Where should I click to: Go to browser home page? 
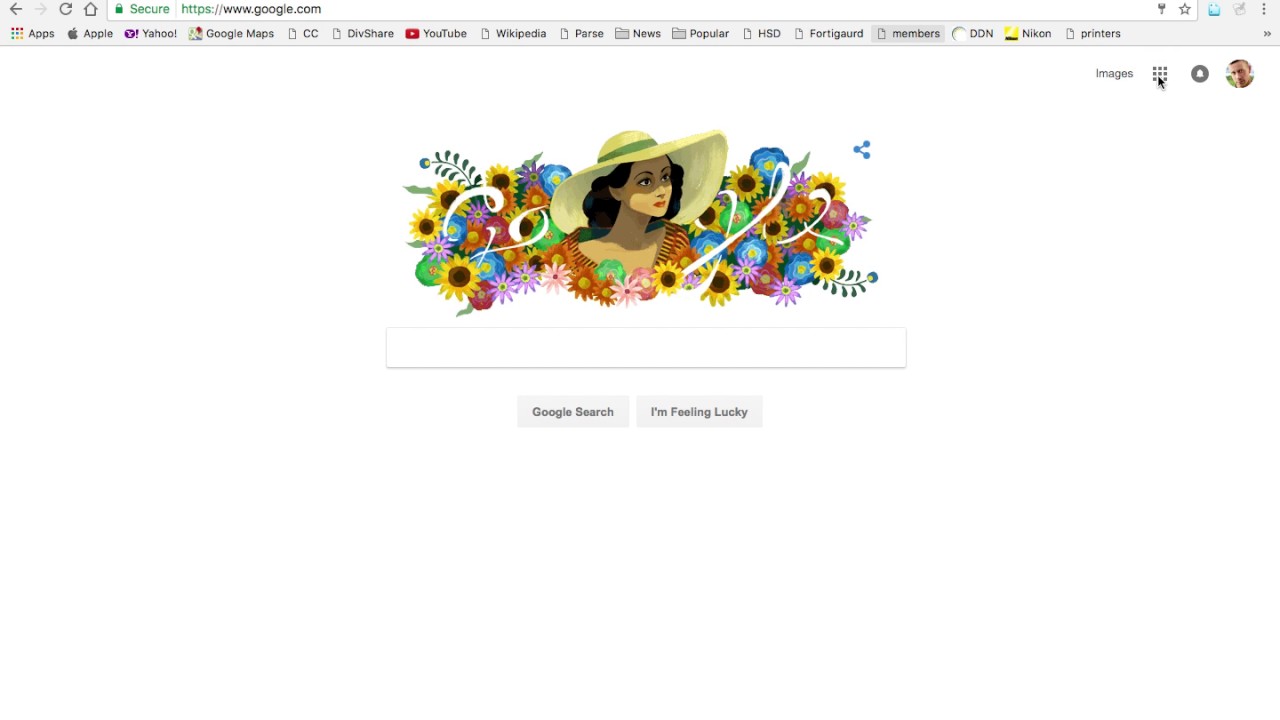click(x=91, y=9)
